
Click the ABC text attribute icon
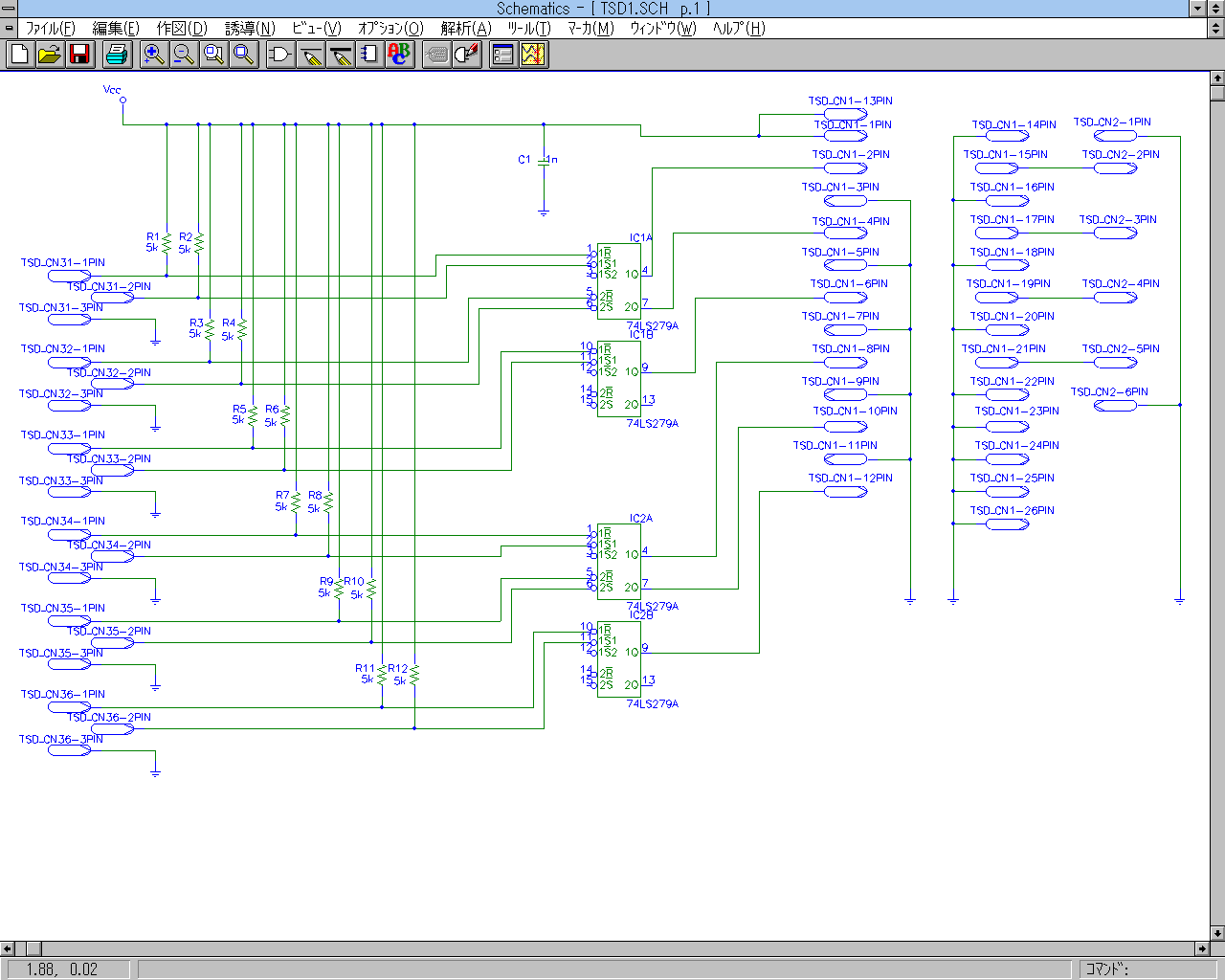click(x=399, y=55)
